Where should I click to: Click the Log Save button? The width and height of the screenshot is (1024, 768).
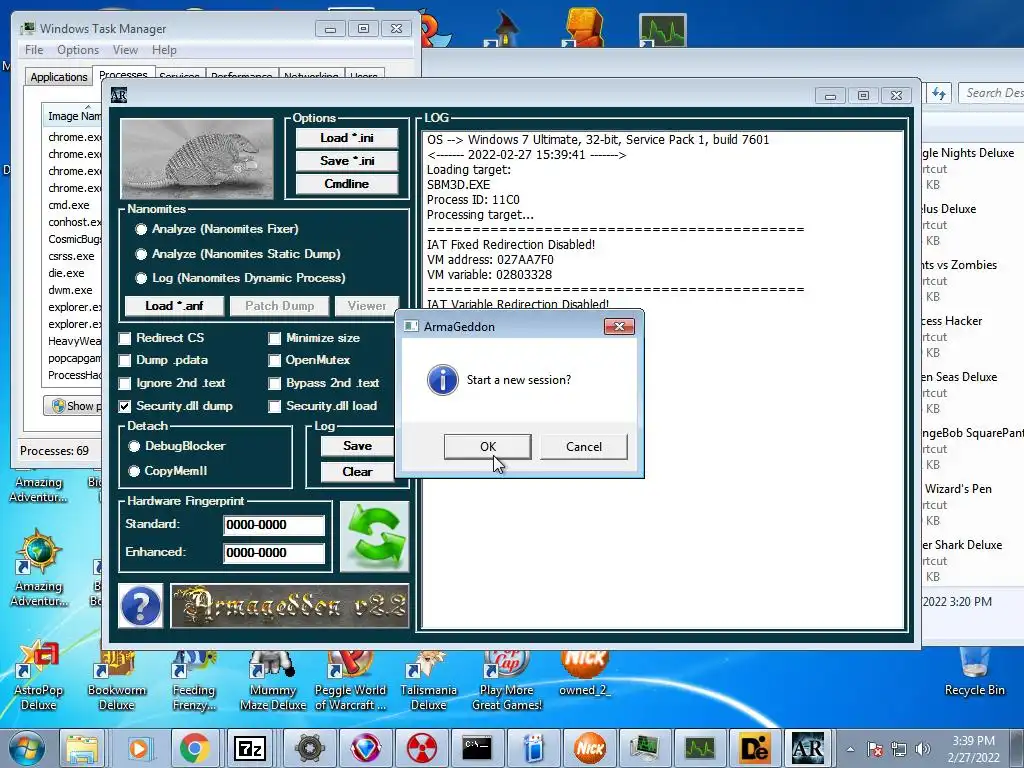pos(357,446)
